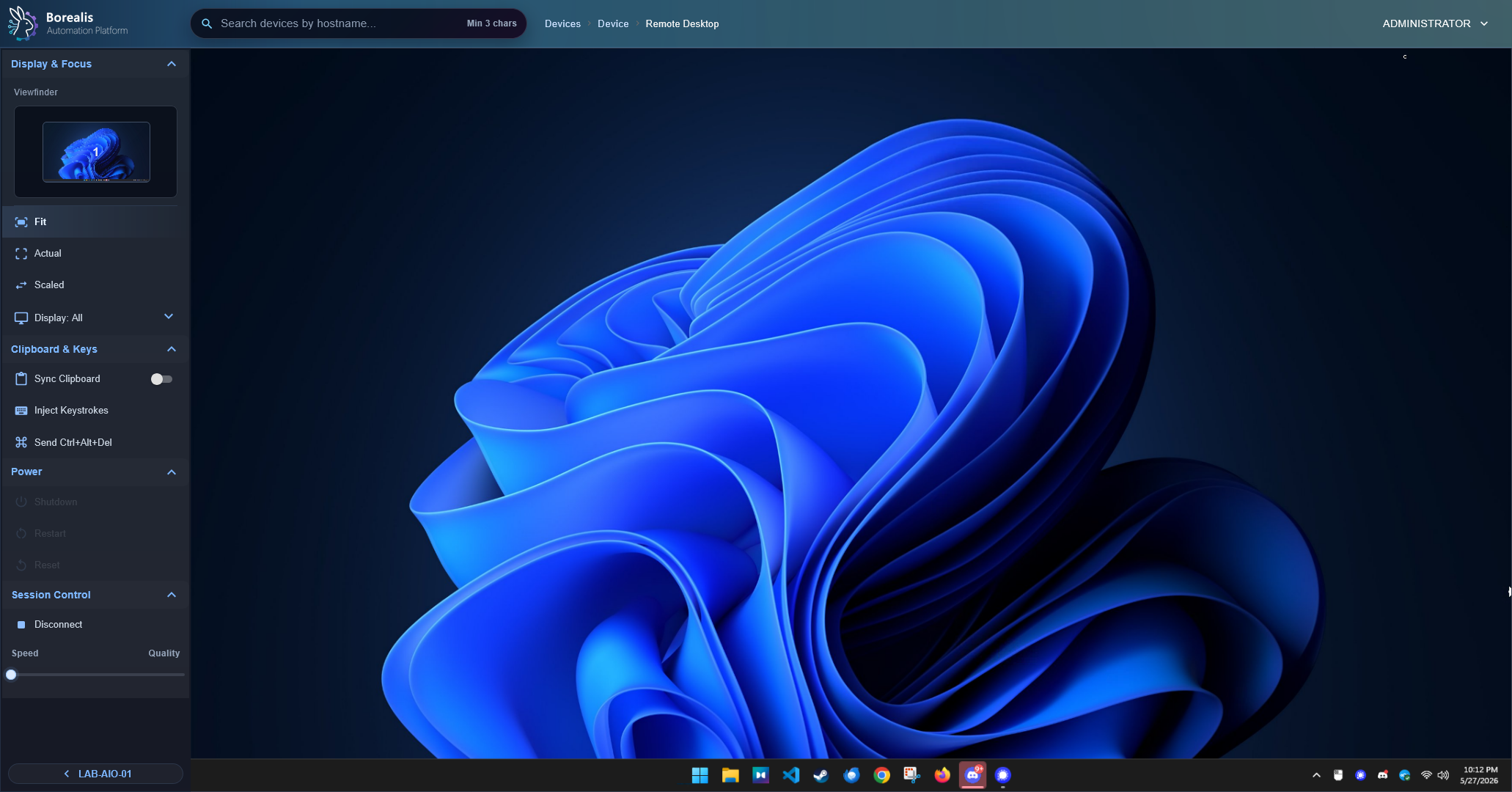The height and width of the screenshot is (792, 1512).
Task: Open the ADMINISTRATOR user menu
Action: click(1435, 23)
